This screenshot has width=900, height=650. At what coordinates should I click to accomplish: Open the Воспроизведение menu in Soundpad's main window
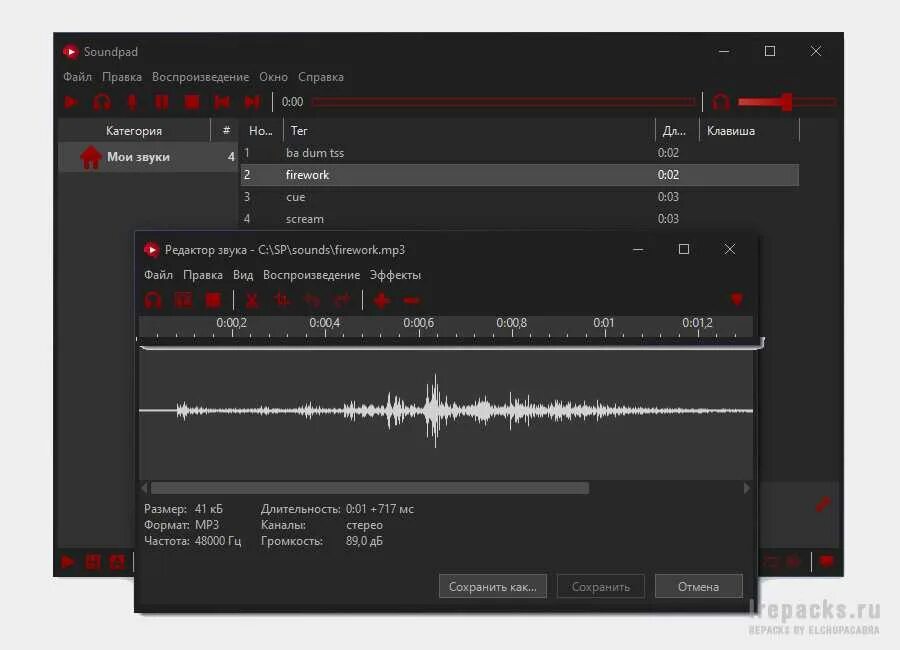tap(200, 77)
